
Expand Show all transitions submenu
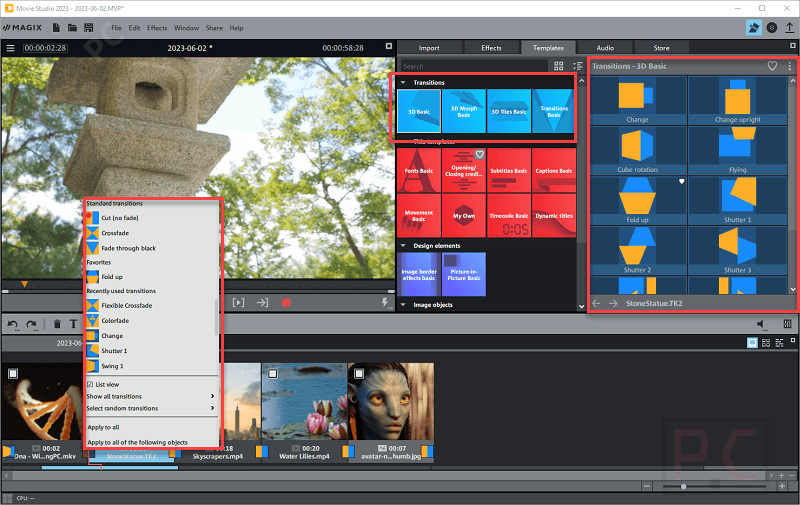[151, 396]
